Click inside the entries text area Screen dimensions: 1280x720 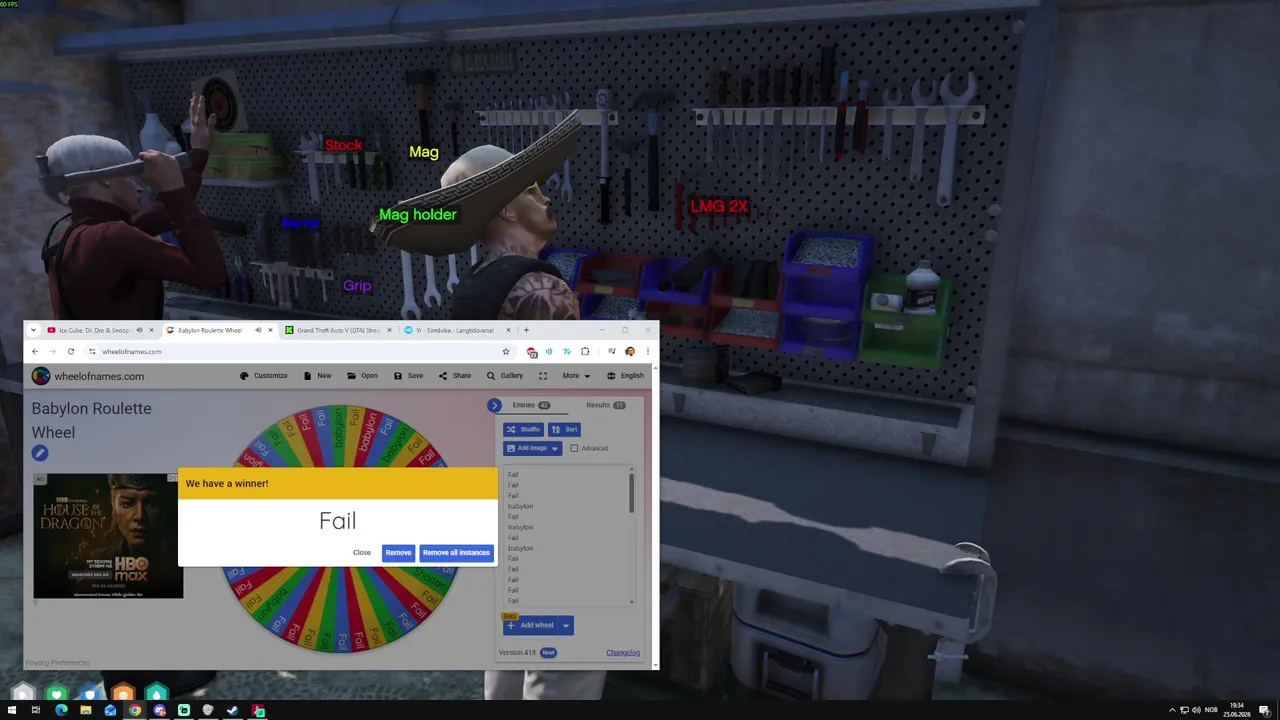[566, 536]
